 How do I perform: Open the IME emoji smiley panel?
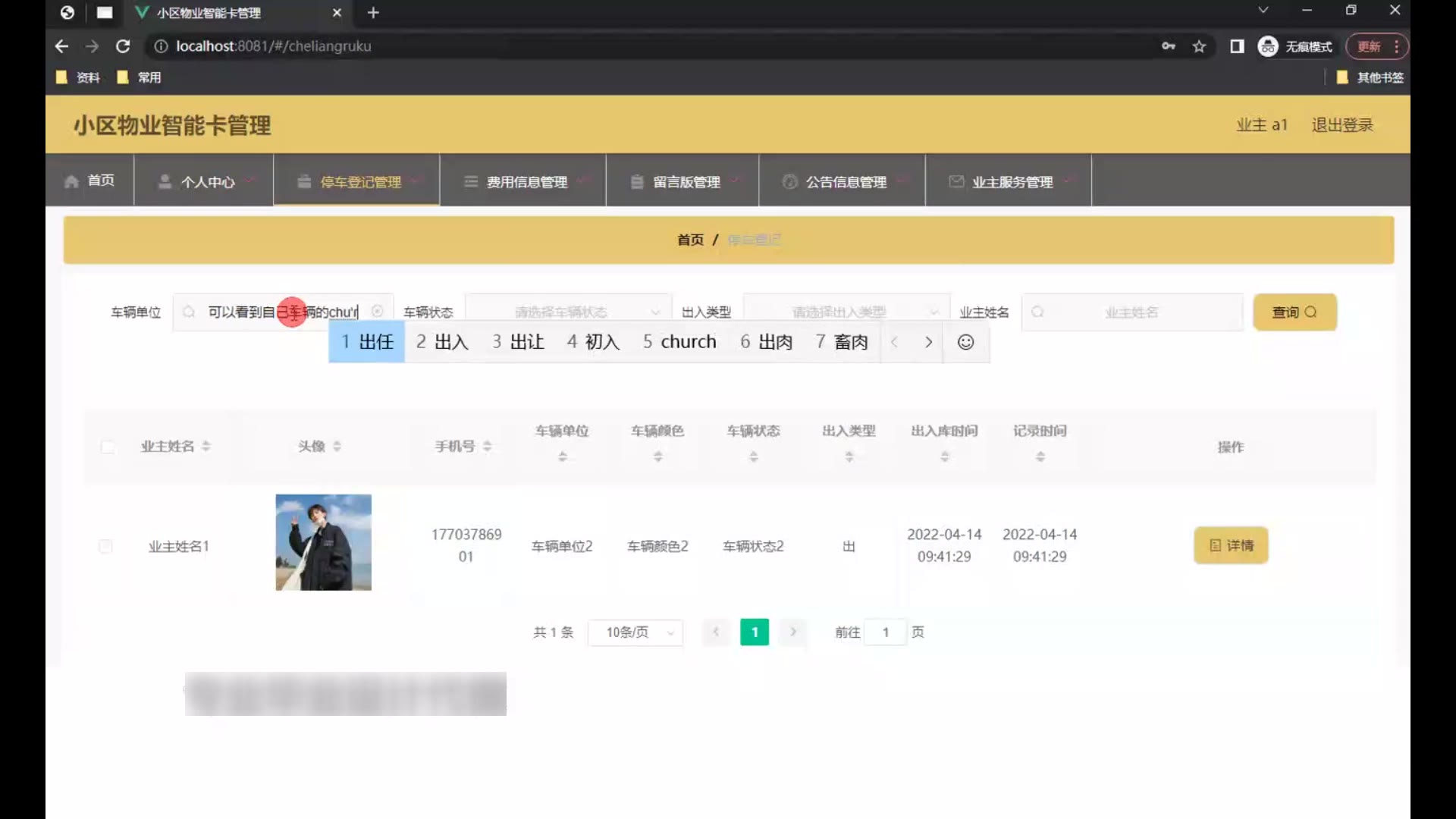965,342
